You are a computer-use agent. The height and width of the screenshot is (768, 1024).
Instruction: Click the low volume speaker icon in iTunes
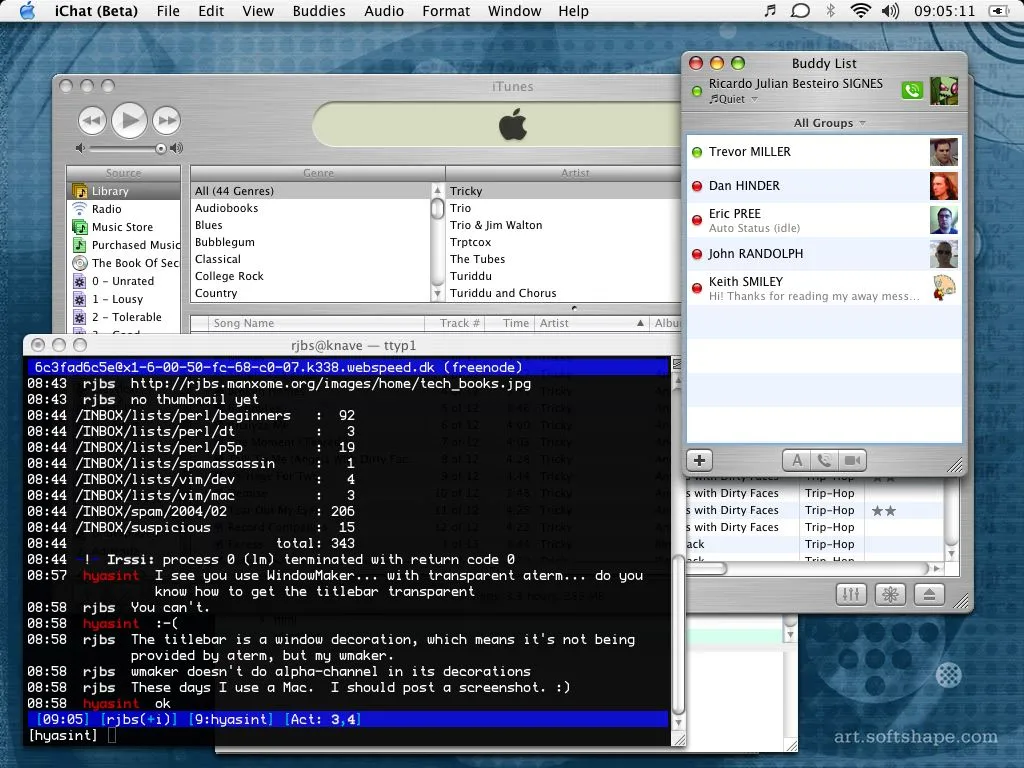(80, 148)
